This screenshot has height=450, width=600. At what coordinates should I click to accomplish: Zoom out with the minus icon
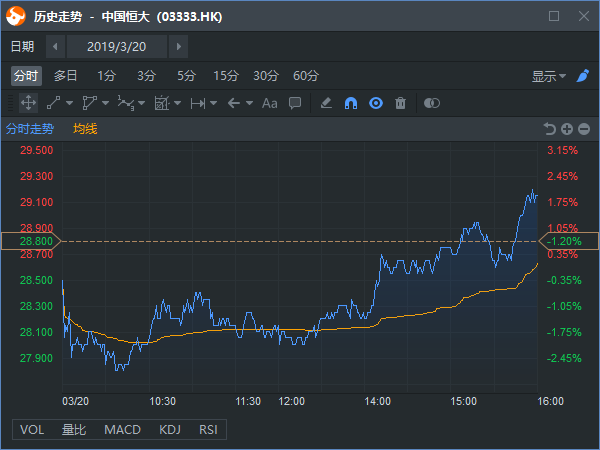click(583, 129)
